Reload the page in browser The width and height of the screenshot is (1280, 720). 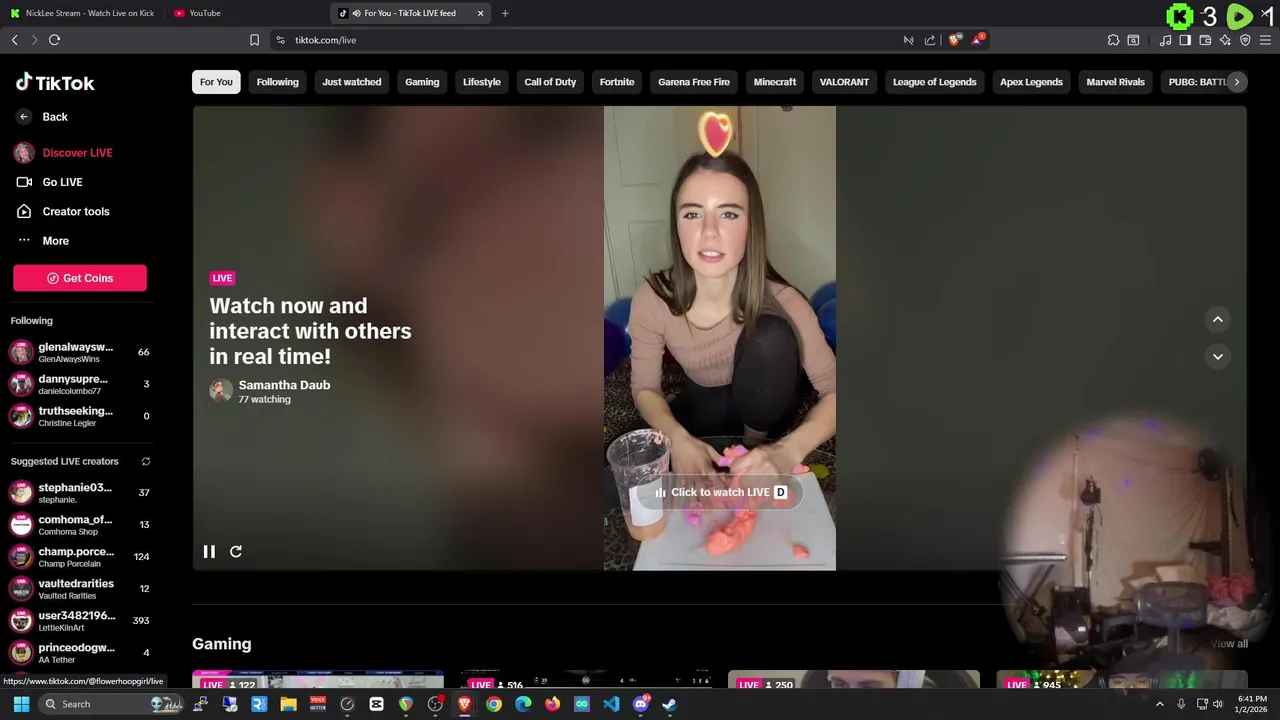coord(55,40)
